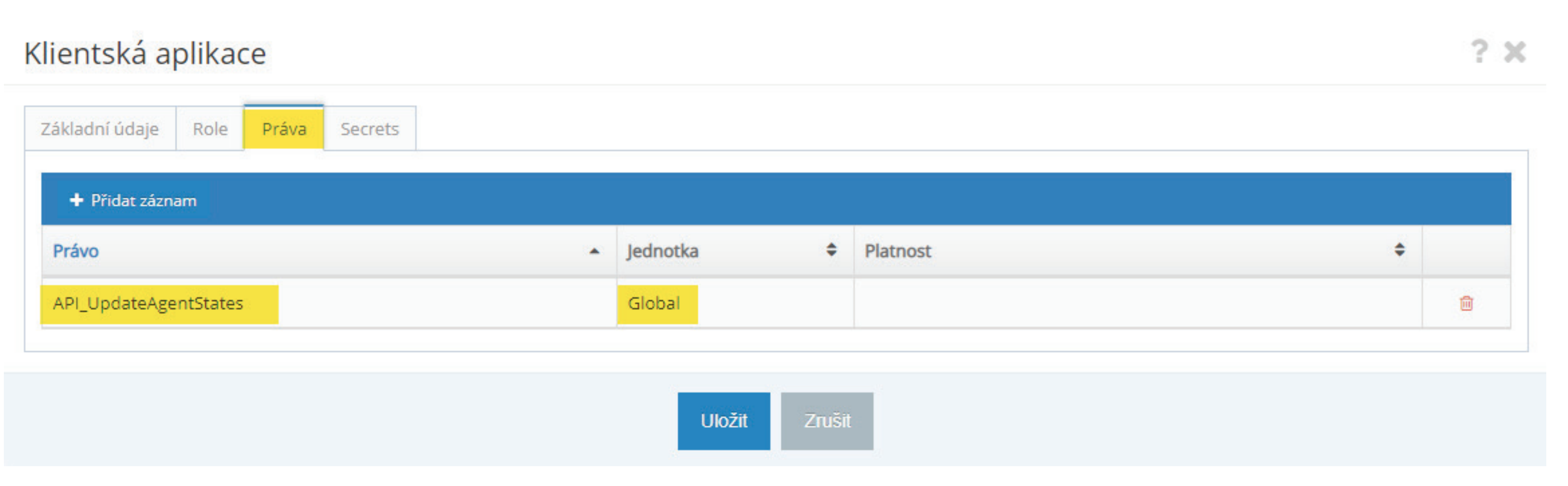Select the API_UpdateAgentStates cell

coord(148,303)
